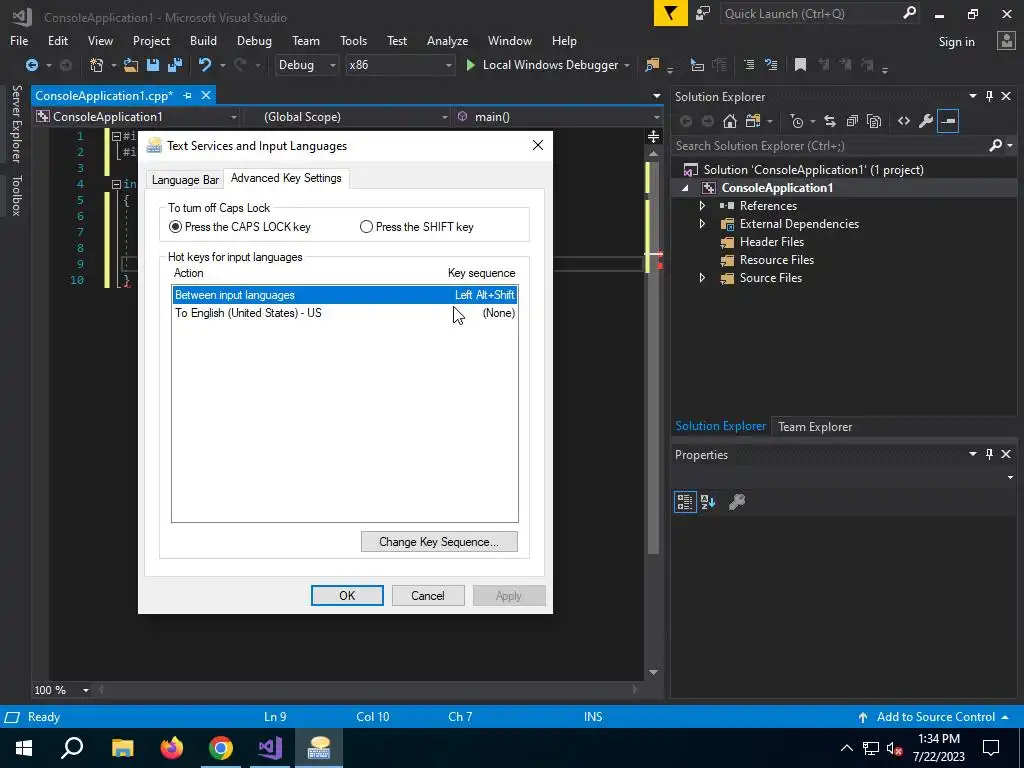
Task: Click the Preview Selected Items icon
Action: 948,121
